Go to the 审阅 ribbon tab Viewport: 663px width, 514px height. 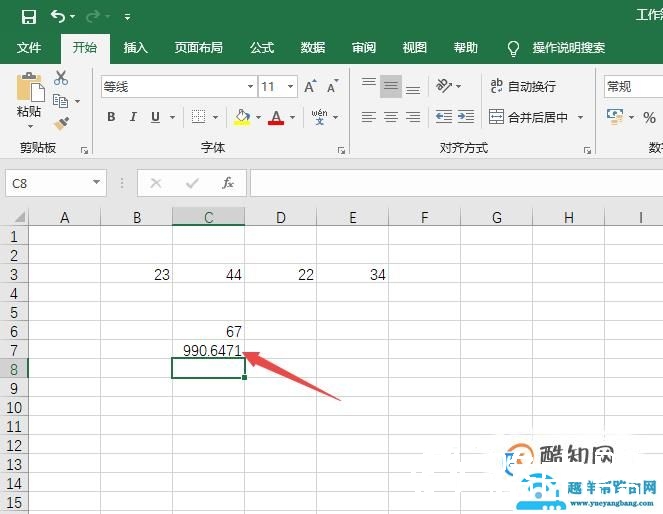point(364,48)
